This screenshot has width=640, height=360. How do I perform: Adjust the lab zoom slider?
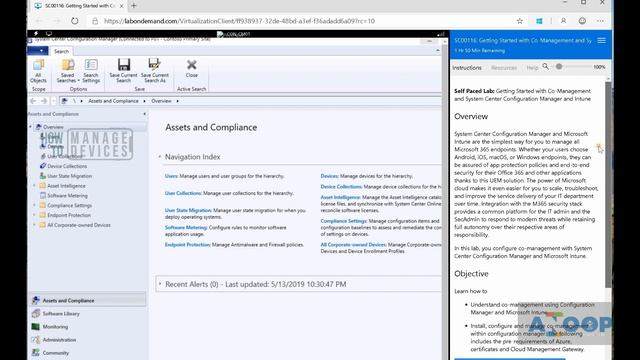coord(559,67)
